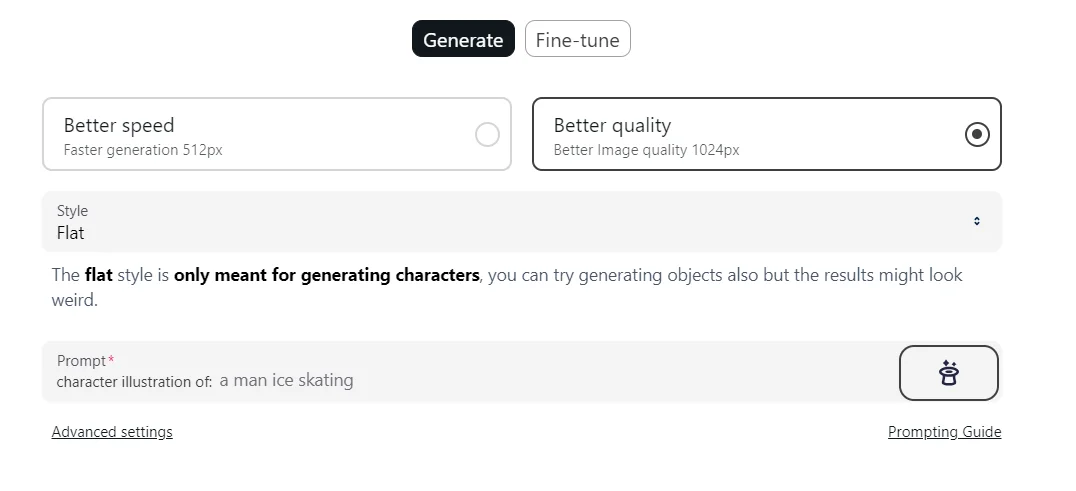Open Advanced settings link
This screenshot has height=491, width=1076.
pyautogui.click(x=112, y=432)
